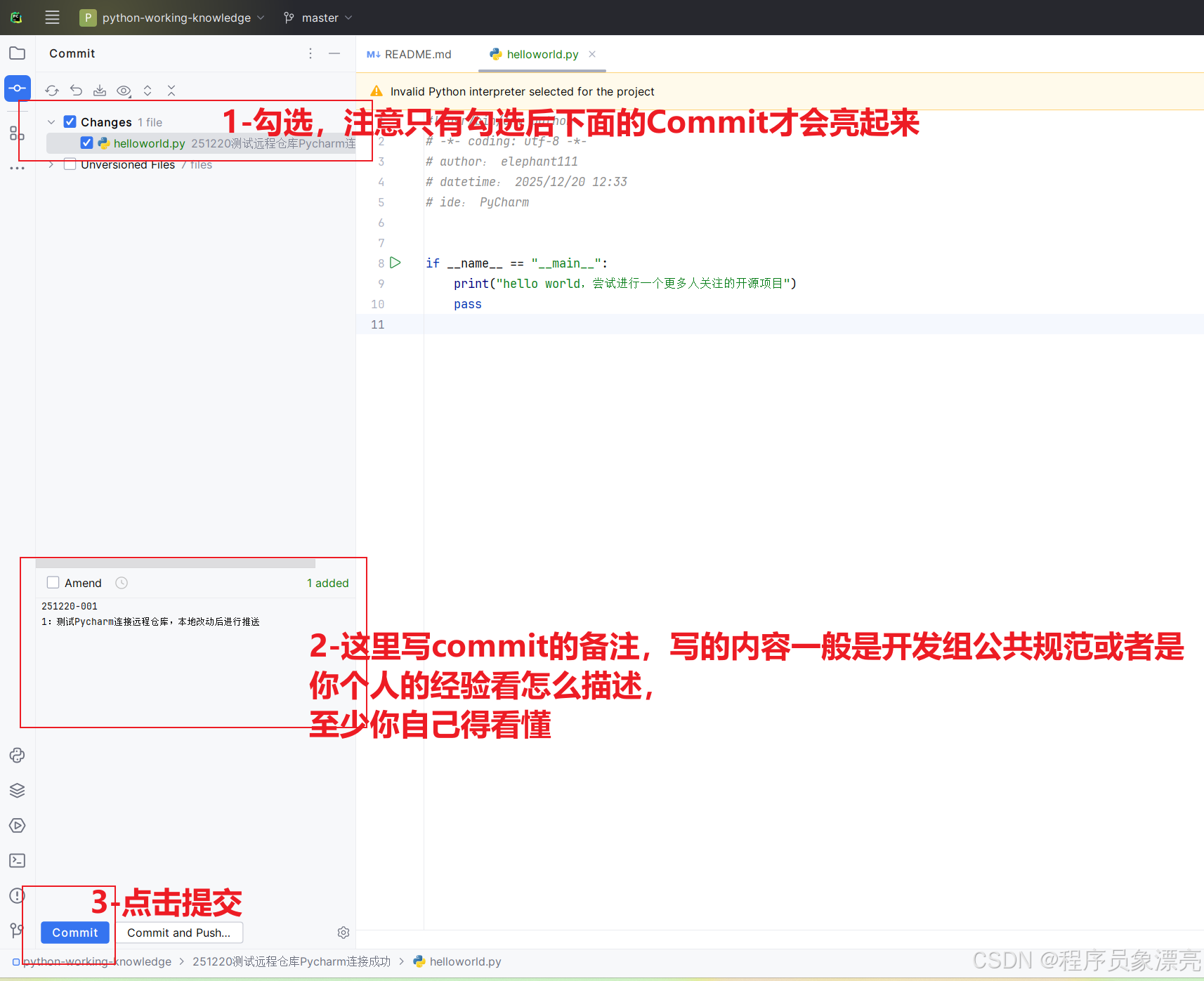
Task: Enable the Amend checkbox
Action: (53, 582)
